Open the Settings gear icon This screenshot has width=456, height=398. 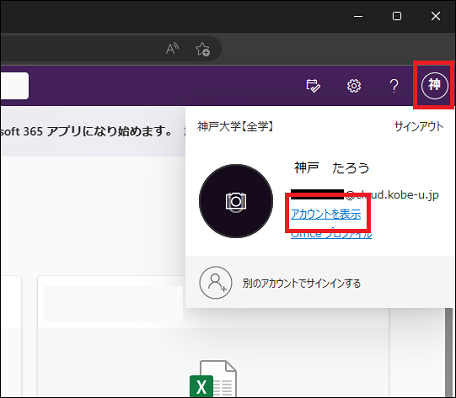coord(354,86)
